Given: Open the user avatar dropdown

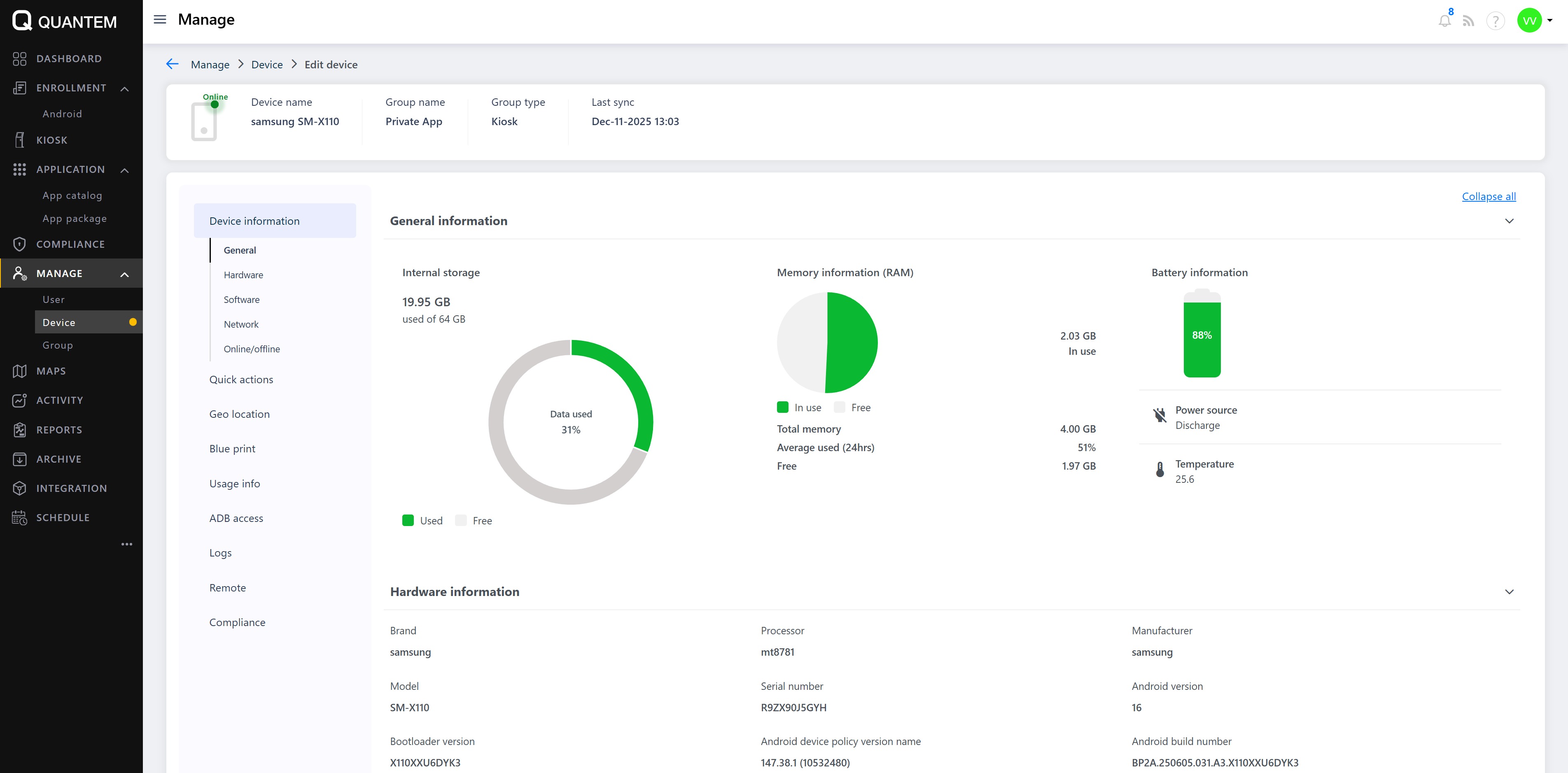Looking at the screenshot, I should point(1535,21).
